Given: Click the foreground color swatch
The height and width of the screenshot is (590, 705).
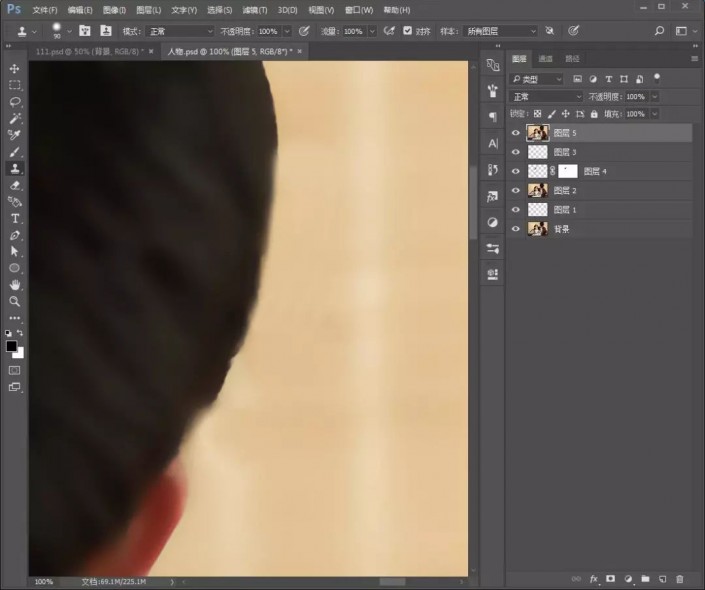Looking at the screenshot, I should pos(11,346).
